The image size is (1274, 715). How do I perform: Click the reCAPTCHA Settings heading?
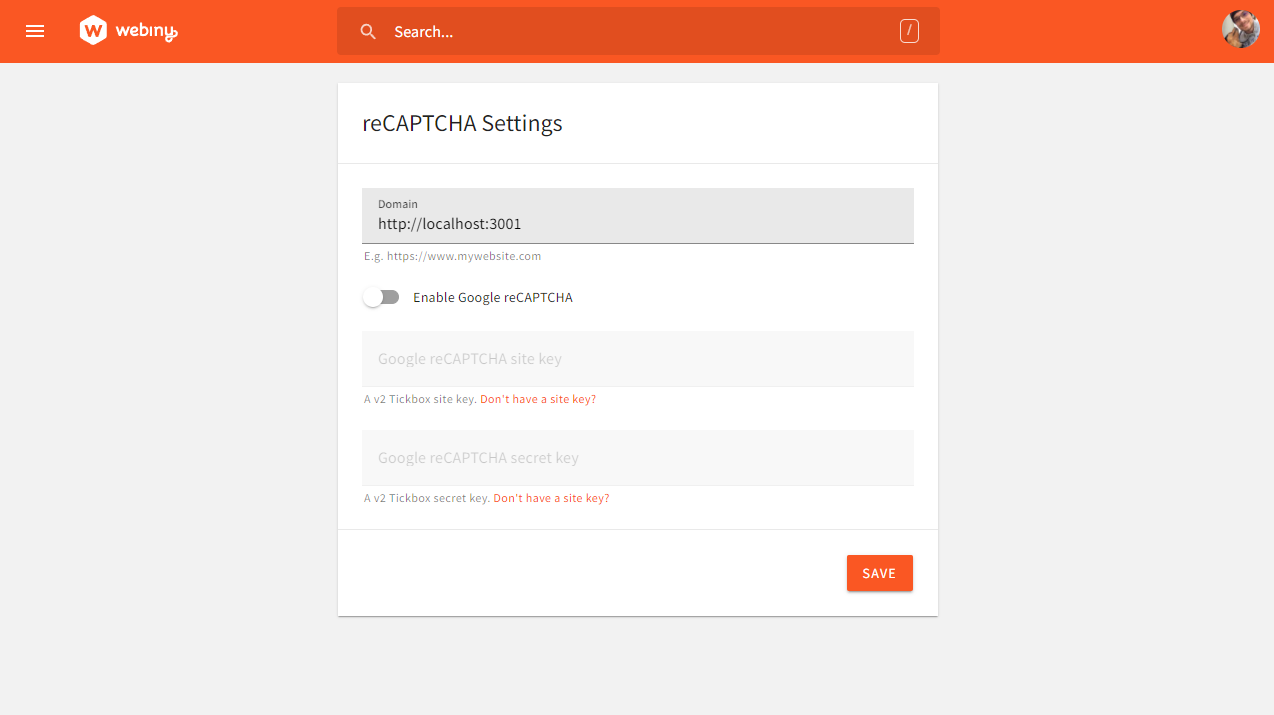(x=462, y=122)
